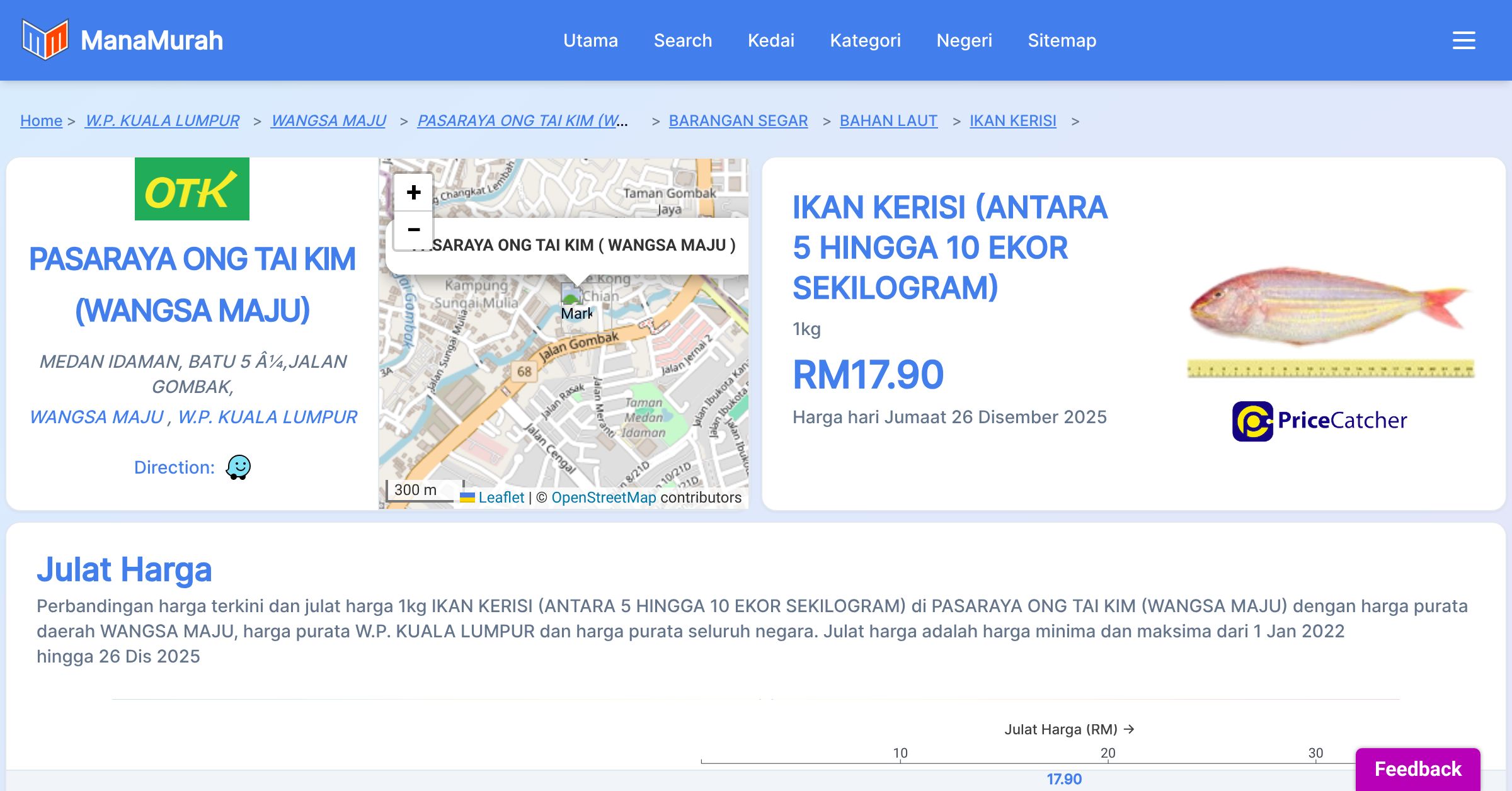
Task: Click the ManaMurah logo icon
Action: [45, 40]
